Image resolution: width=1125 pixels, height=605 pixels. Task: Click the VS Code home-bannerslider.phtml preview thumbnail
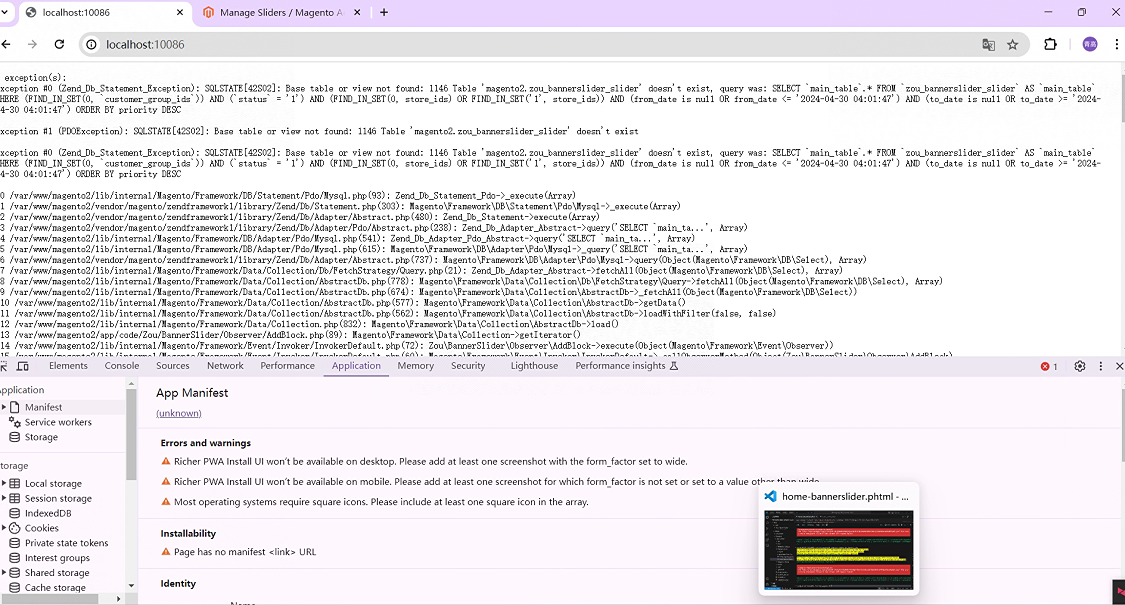click(x=838, y=550)
